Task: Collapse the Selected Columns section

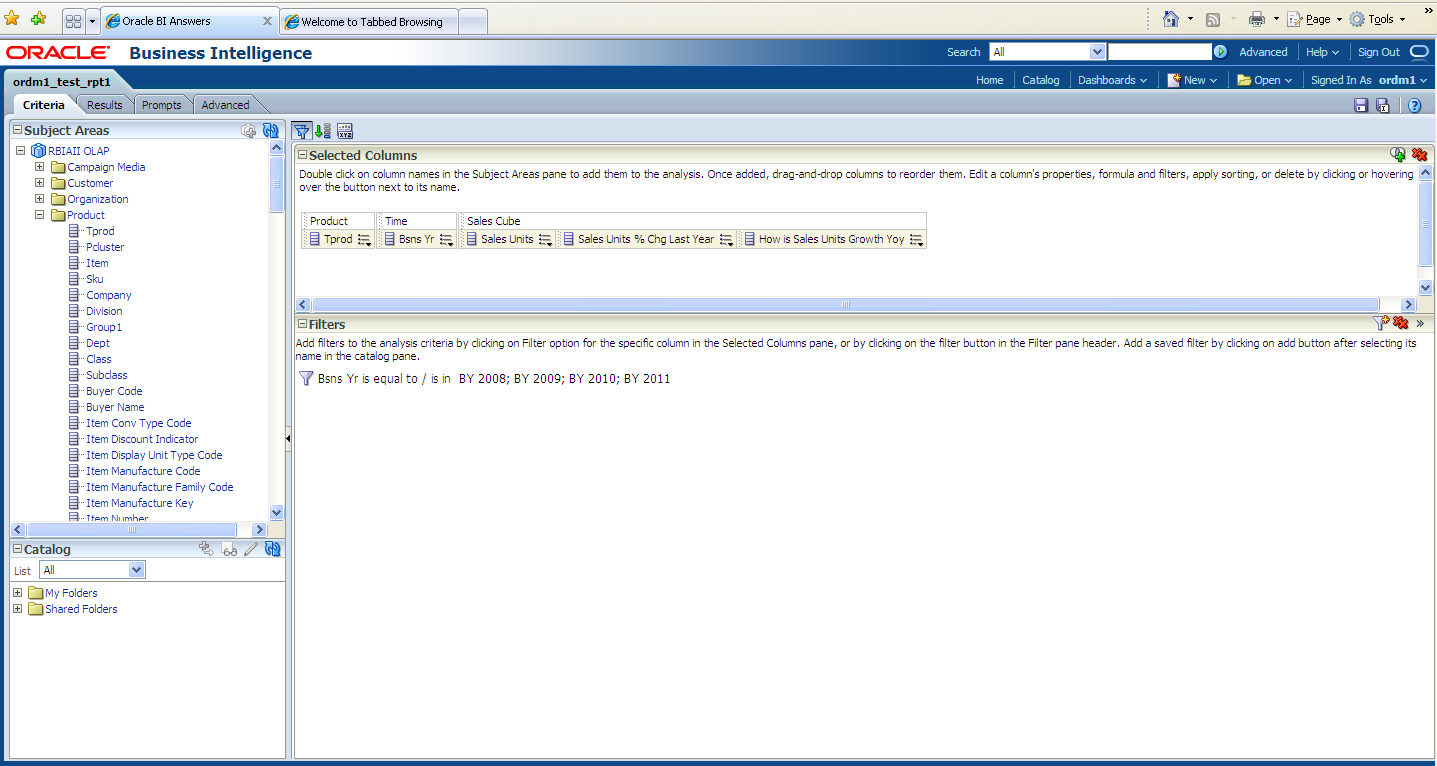Action: click(301, 155)
